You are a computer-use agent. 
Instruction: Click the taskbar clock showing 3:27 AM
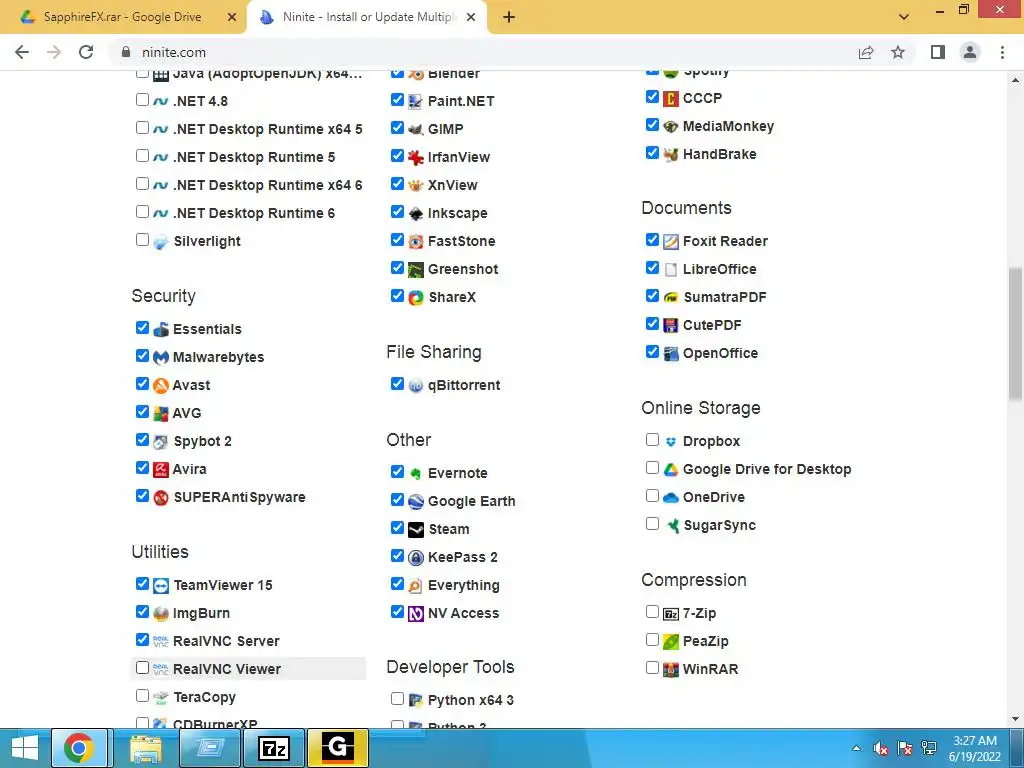point(975,748)
